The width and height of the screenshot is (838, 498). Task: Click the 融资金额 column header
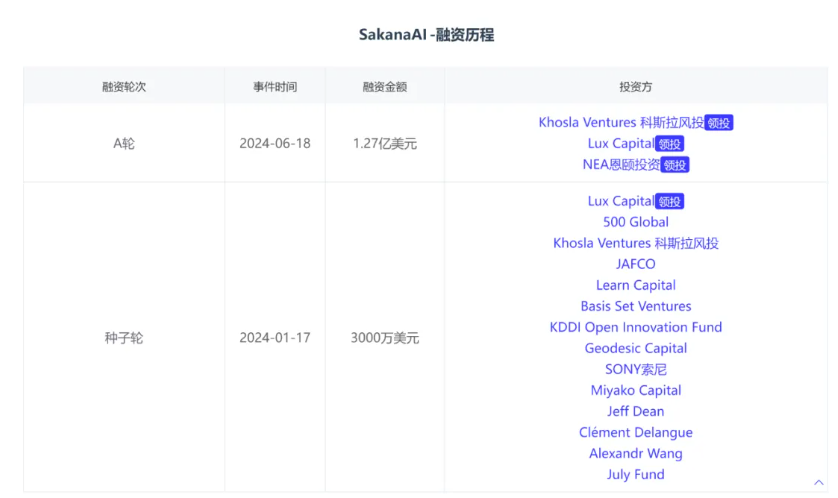385,87
